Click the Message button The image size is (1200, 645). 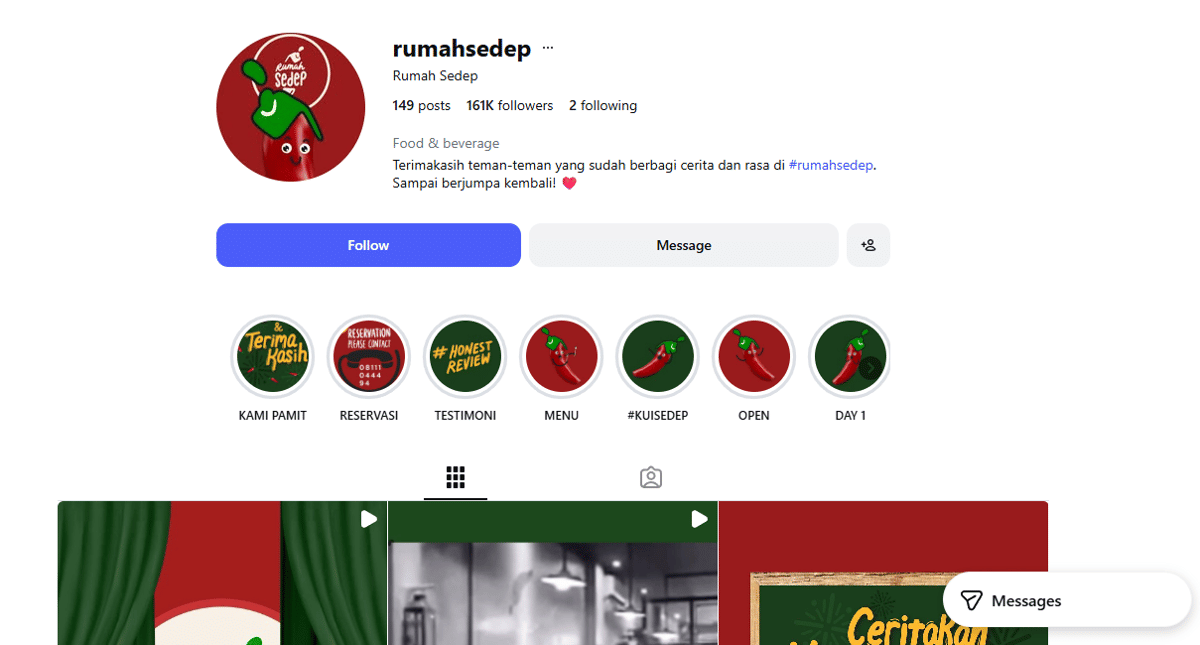click(x=684, y=245)
